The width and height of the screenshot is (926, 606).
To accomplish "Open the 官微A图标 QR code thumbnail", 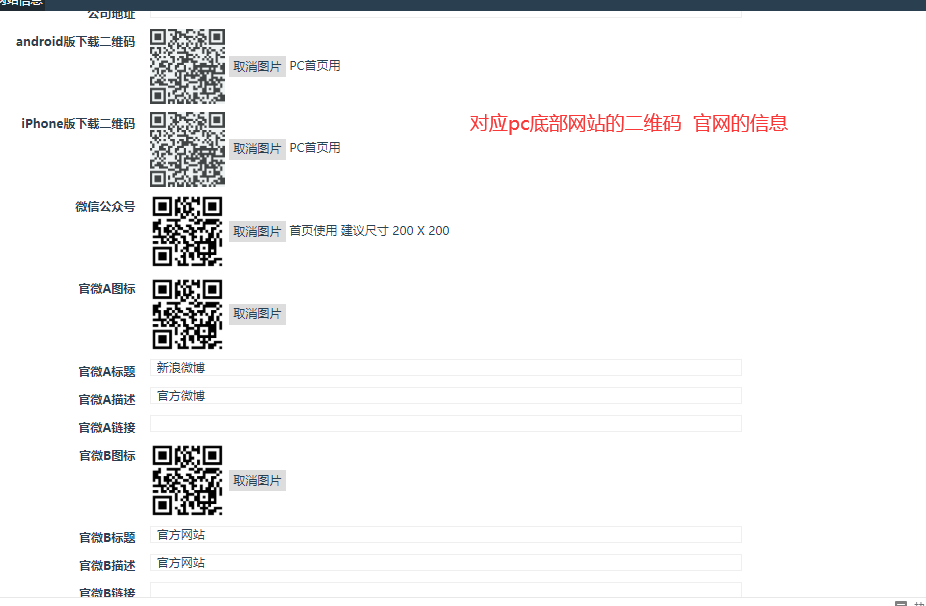I will coord(187,314).
